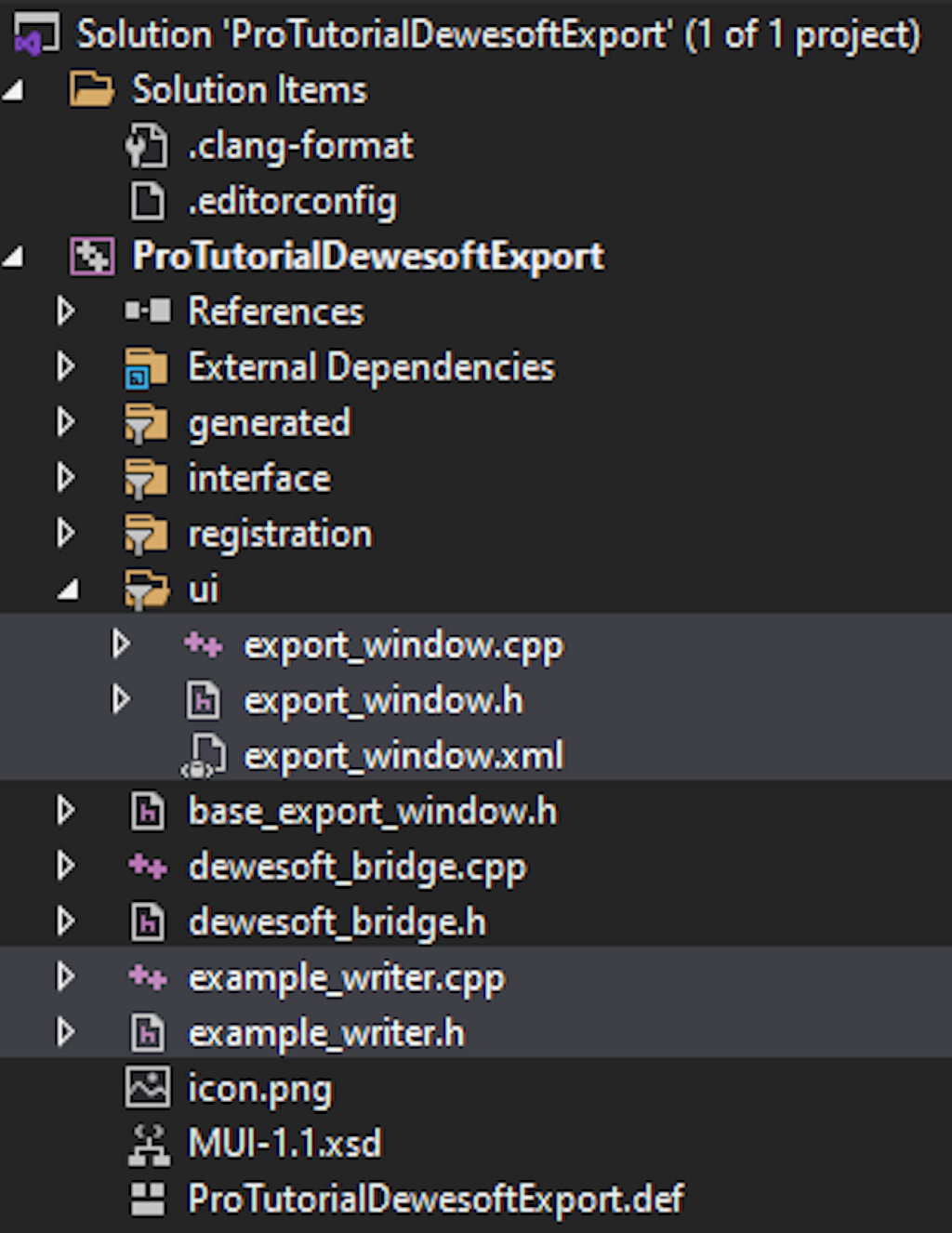Click the ProTutorialDewesoftExport.def file icon
952x1233 pixels.
(x=147, y=1200)
